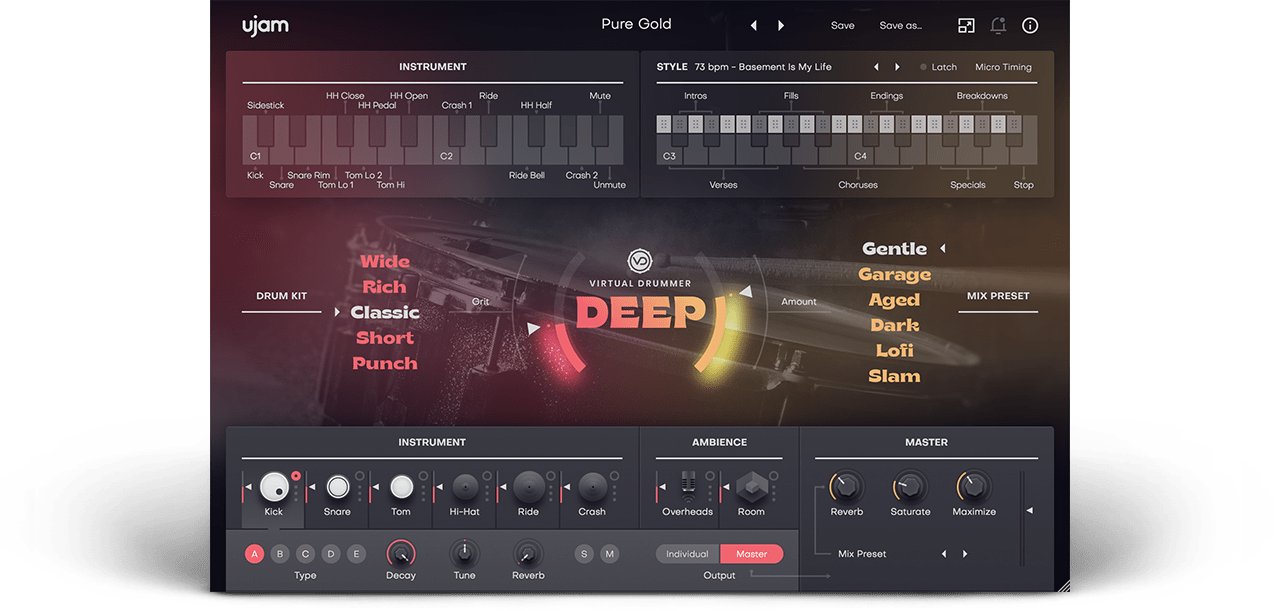Choose the Garage mix preset

coord(895,275)
